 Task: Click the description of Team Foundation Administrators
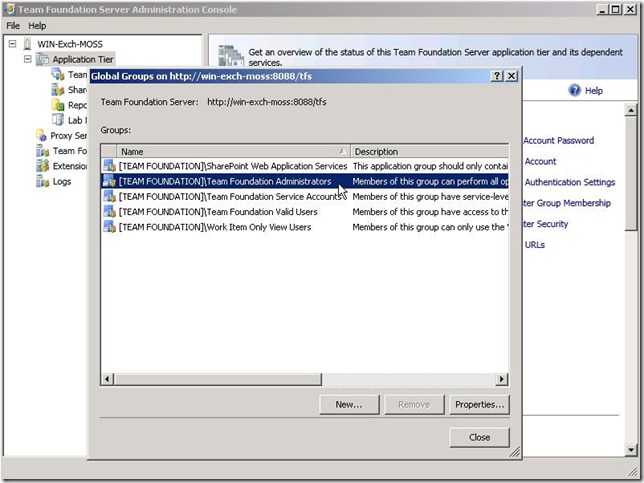(430, 182)
